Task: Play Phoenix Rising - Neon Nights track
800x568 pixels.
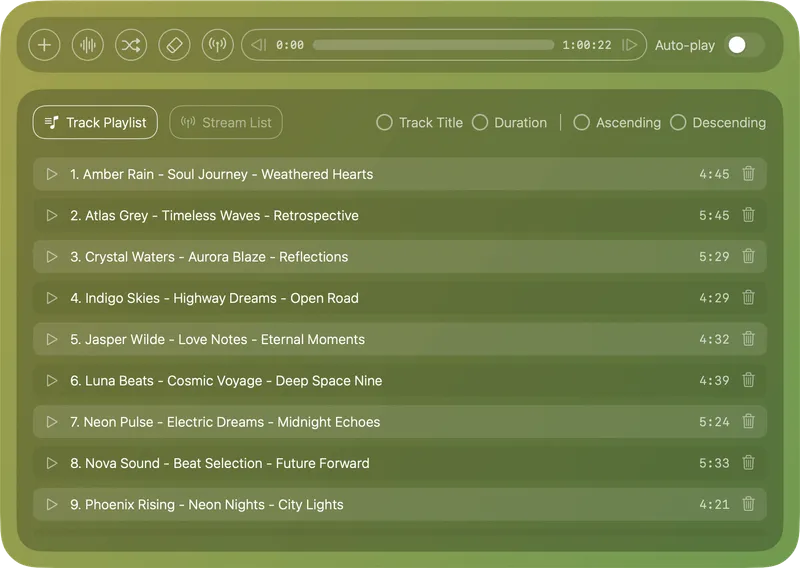Action: [x=52, y=505]
